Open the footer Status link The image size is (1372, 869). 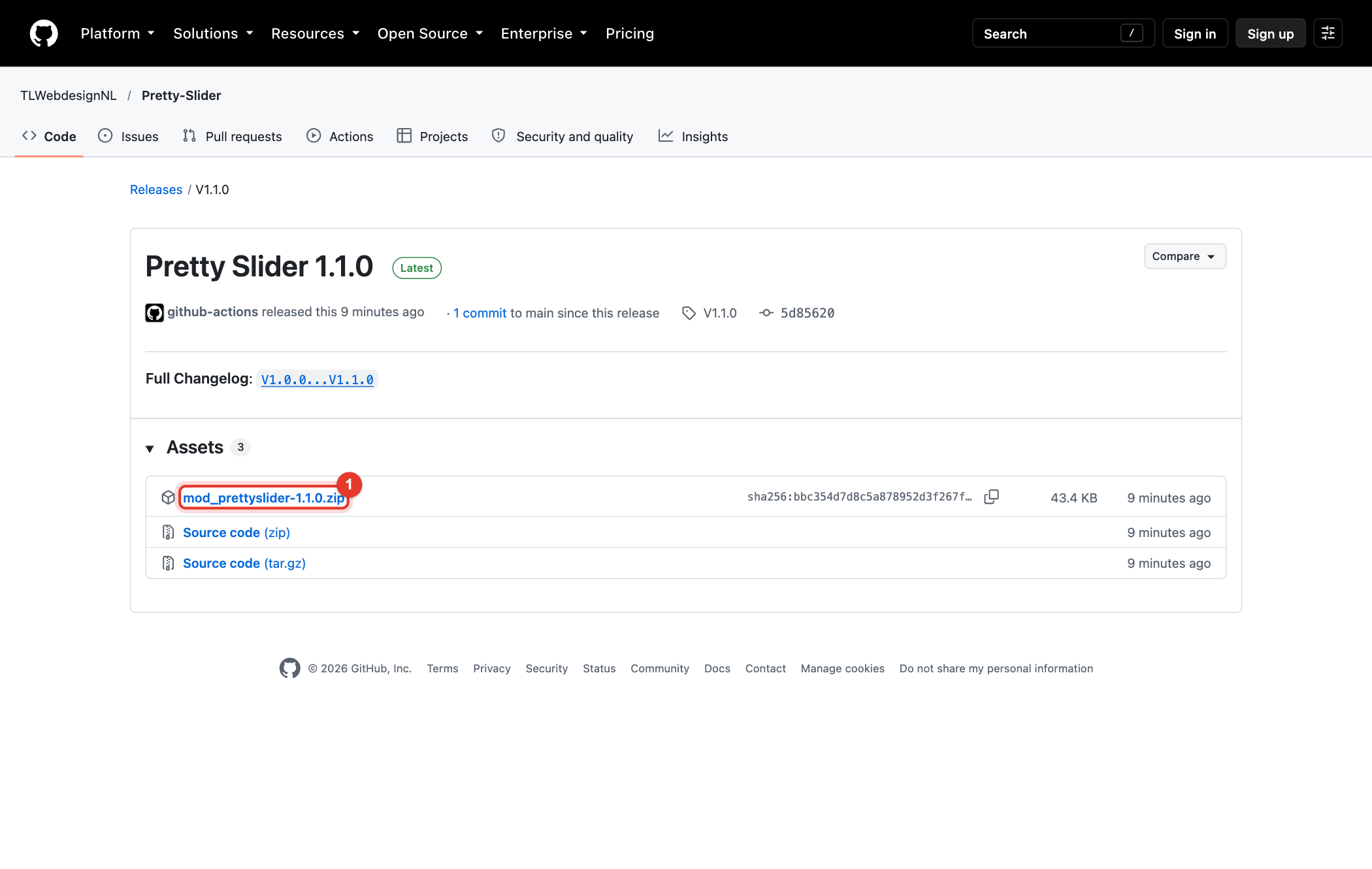(599, 668)
